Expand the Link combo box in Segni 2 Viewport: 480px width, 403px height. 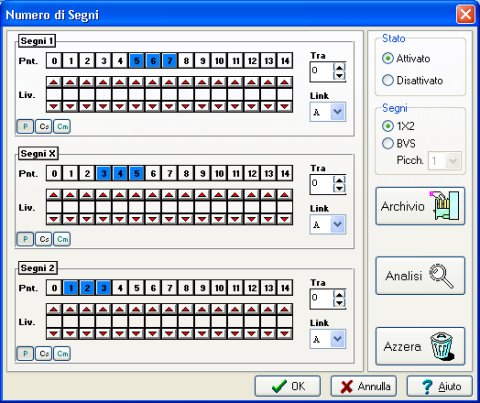(338, 339)
